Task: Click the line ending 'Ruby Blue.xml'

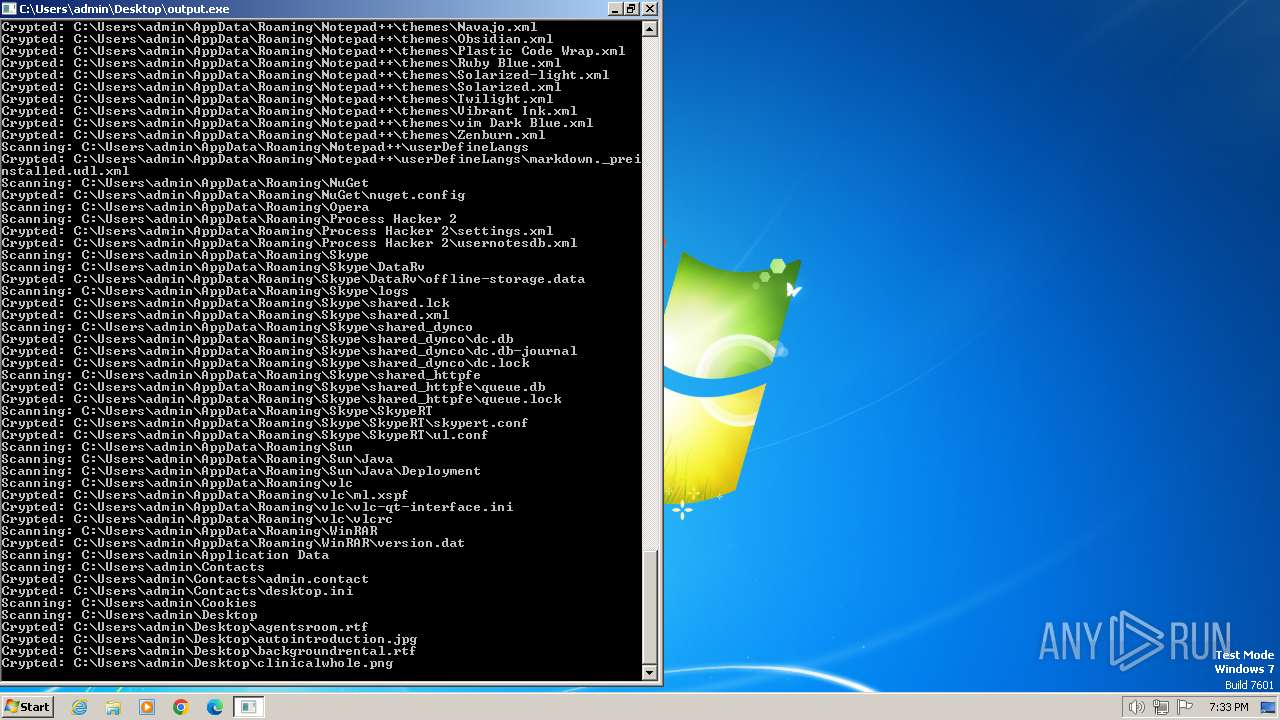Action: tap(281, 63)
